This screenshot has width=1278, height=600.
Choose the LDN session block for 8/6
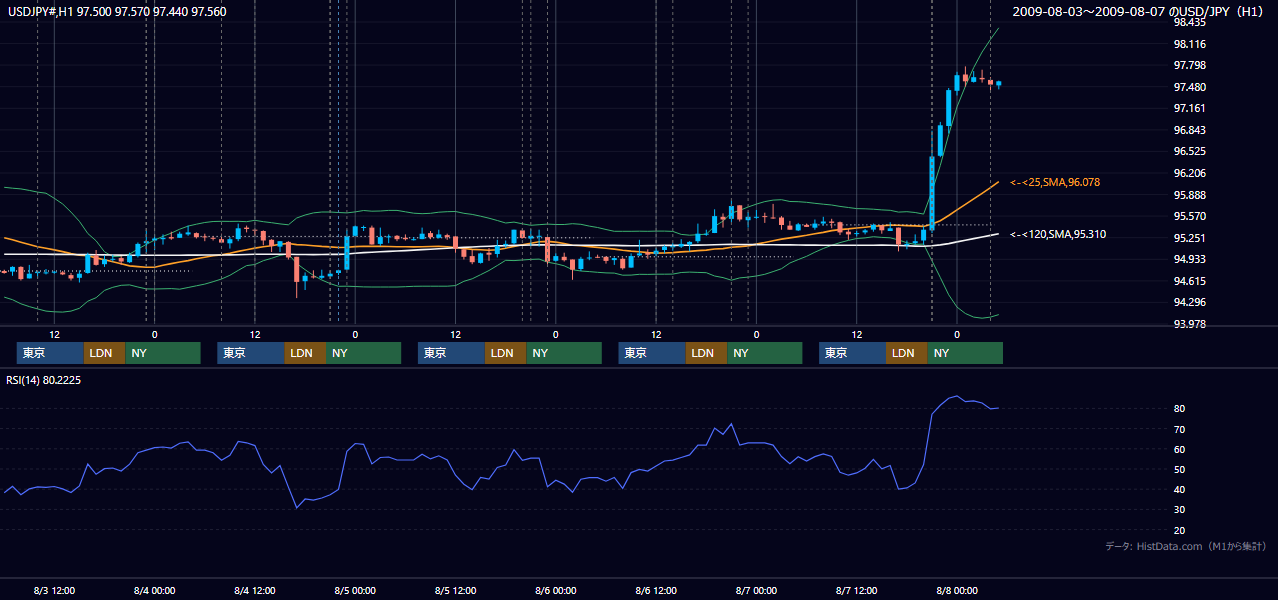click(x=706, y=353)
